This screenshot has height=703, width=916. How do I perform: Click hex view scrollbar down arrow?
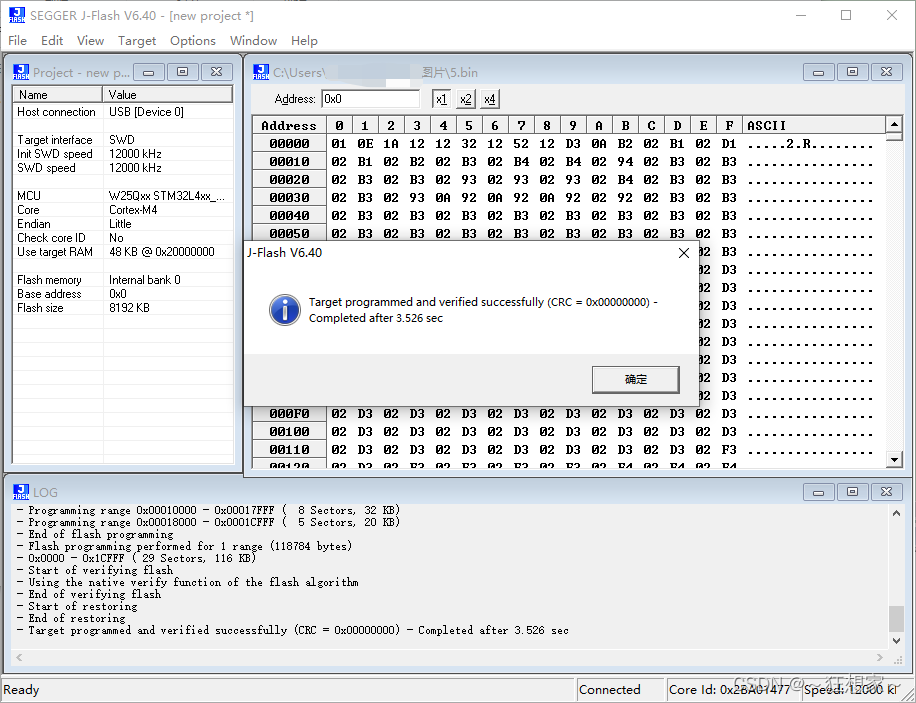pyautogui.click(x=894, y=460)
